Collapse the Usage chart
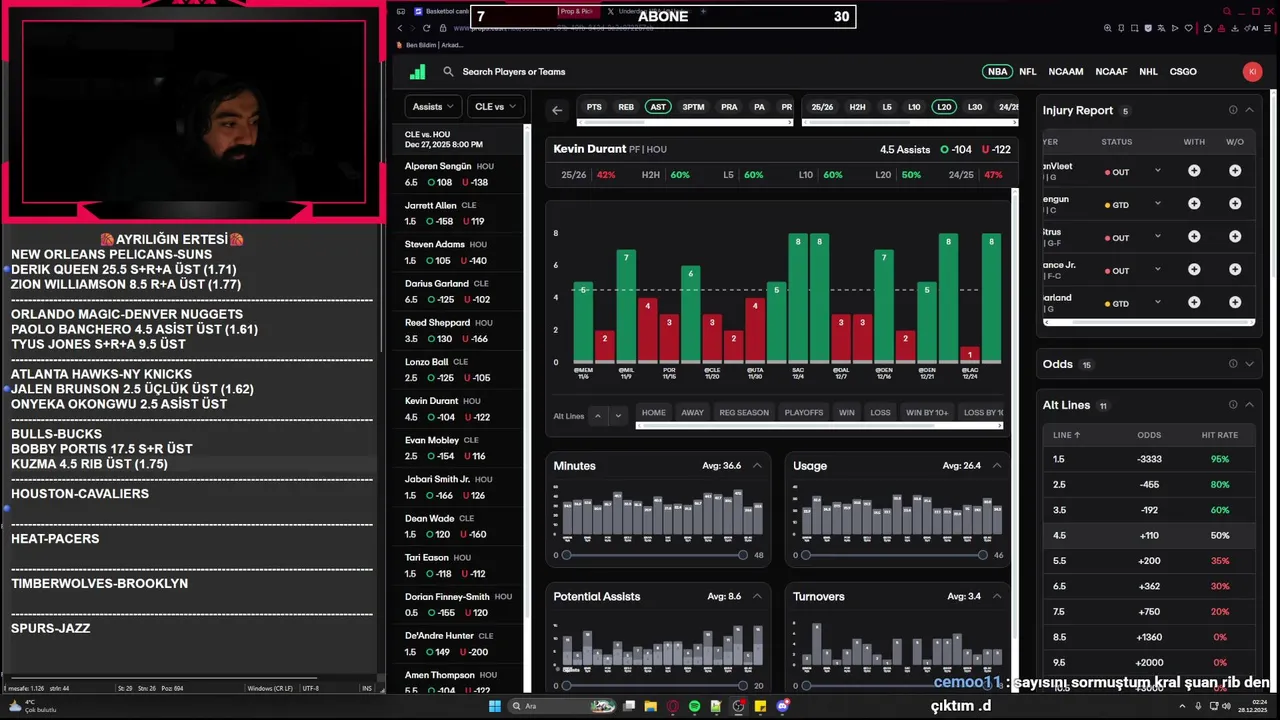The image size is (1280, 720). pos(997,466)
